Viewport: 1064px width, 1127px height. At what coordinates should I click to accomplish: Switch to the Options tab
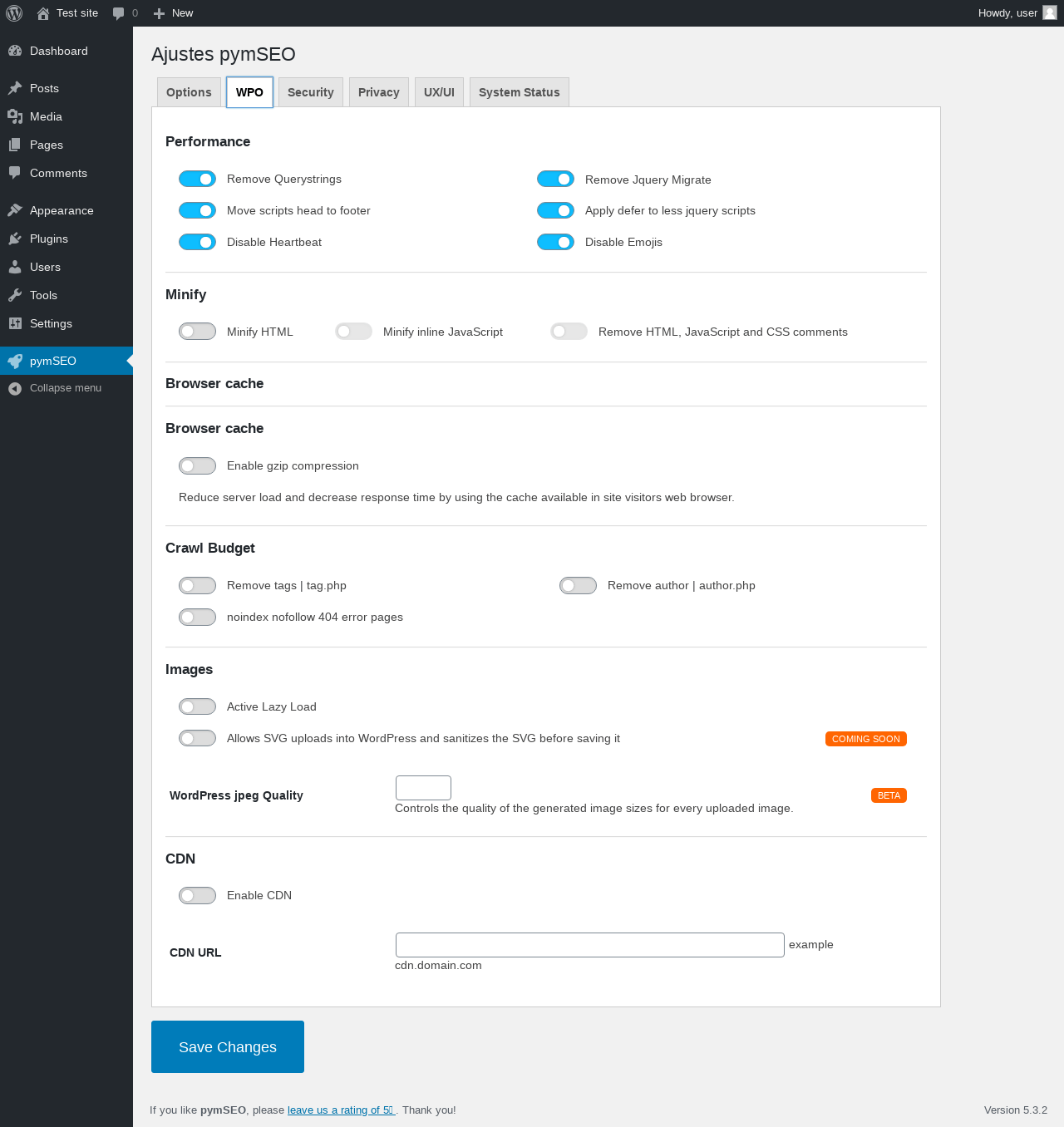(x=189, y=92)
